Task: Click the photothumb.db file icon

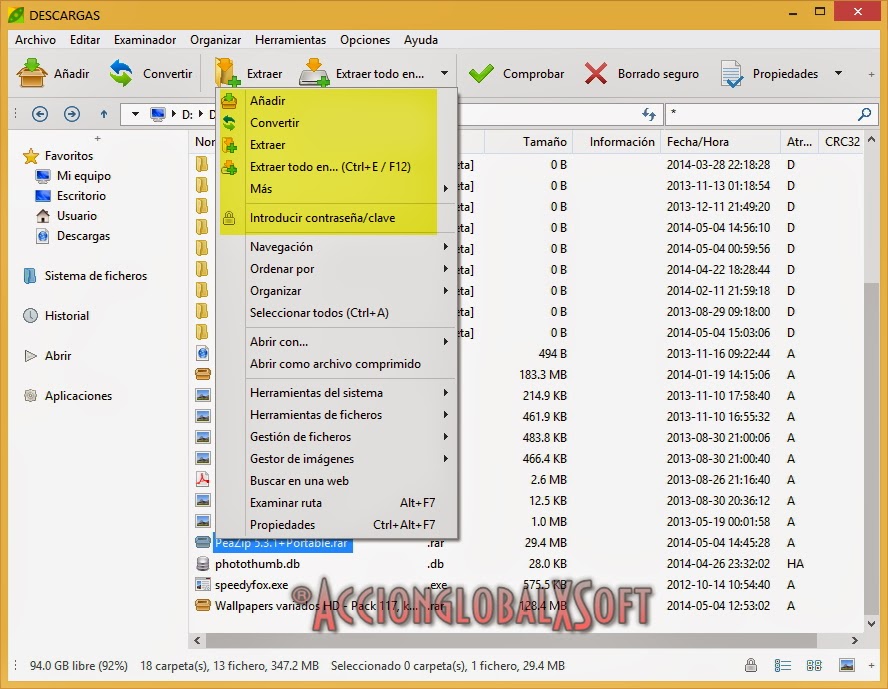Action: pyautogui.click(x=202, y=564)
